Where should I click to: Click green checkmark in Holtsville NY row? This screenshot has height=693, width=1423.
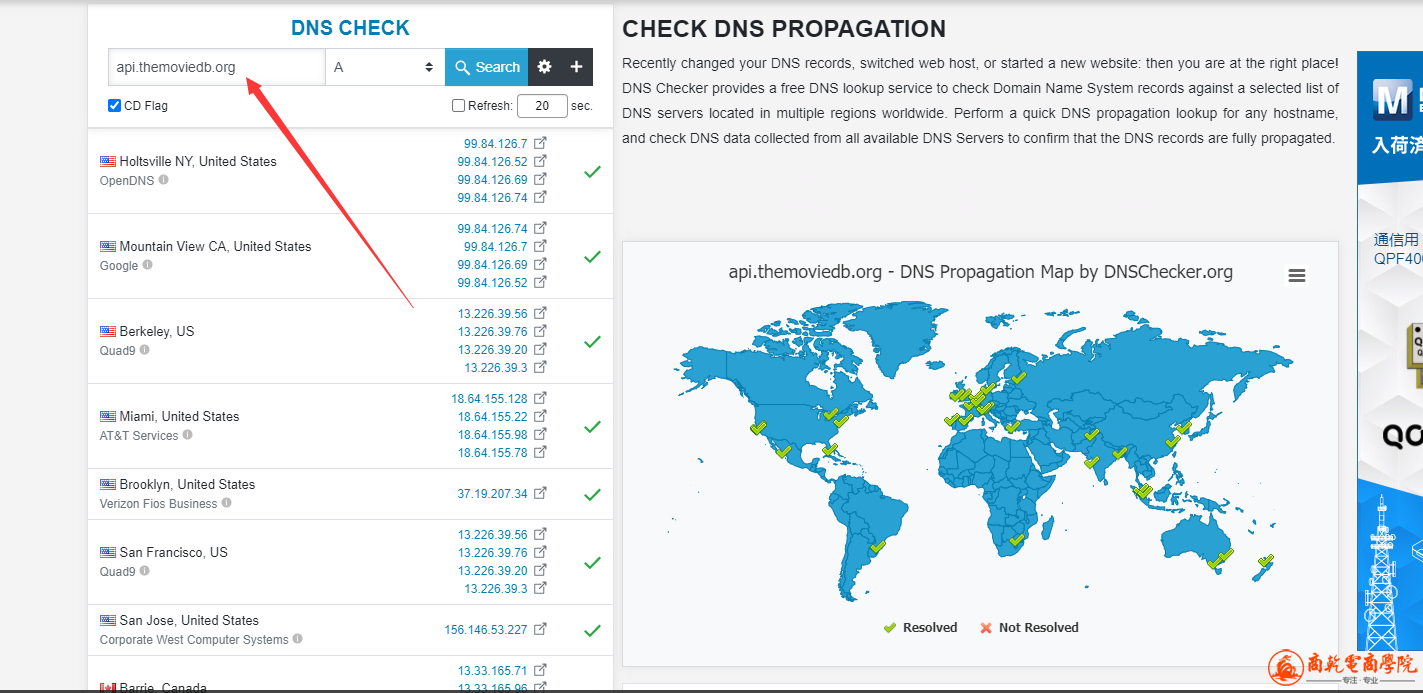(592, 171)
